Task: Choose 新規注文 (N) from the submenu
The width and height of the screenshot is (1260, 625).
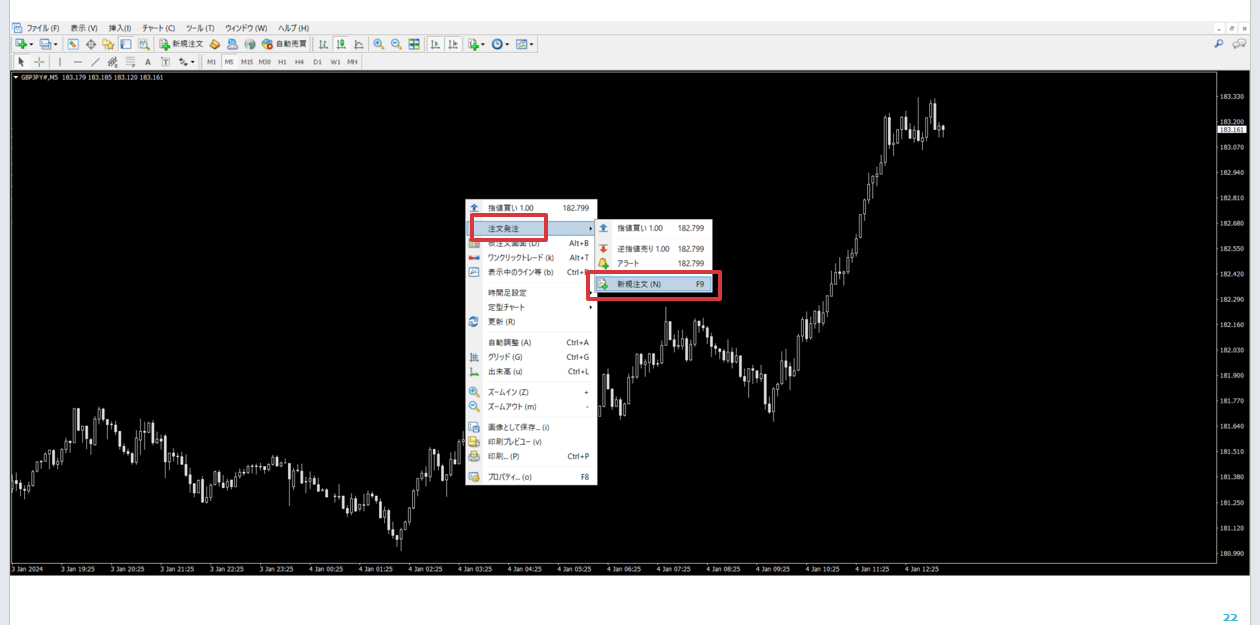Action: point(640,284)
